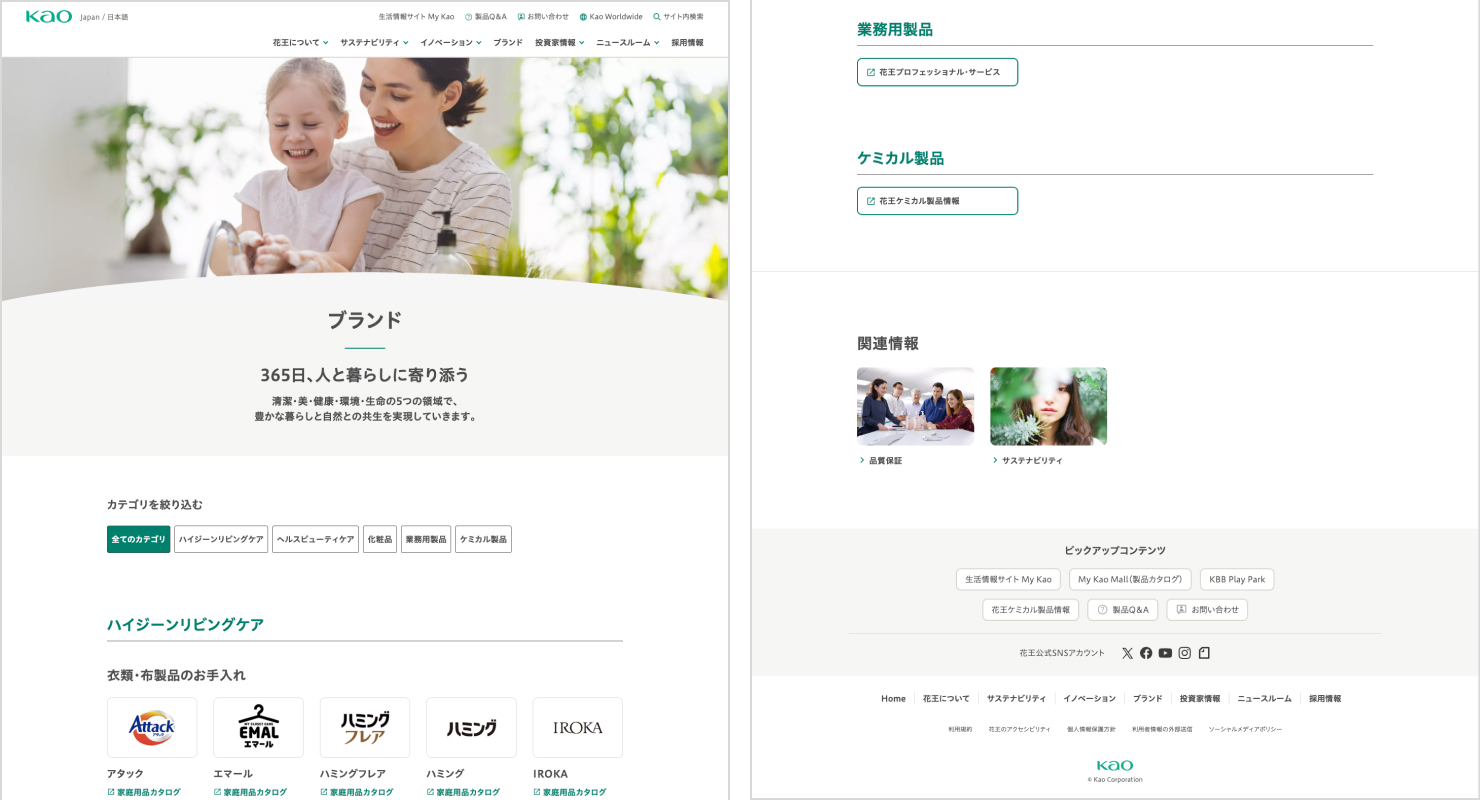Filter by 化粧品 category
The width and height of the screenshot is (1480, 800).
380,539
